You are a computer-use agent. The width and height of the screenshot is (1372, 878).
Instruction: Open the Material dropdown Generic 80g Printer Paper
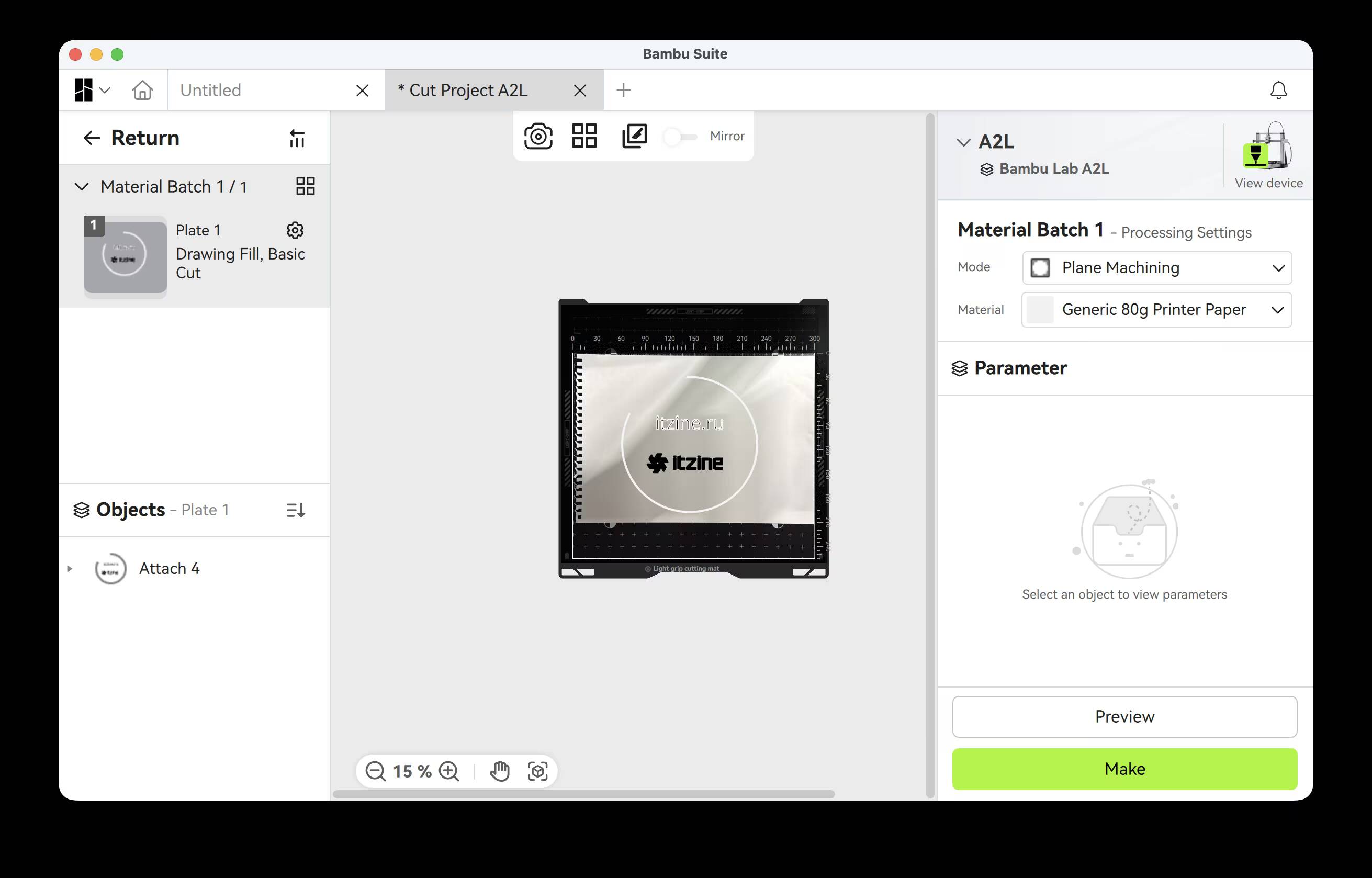coord(1157,310)
